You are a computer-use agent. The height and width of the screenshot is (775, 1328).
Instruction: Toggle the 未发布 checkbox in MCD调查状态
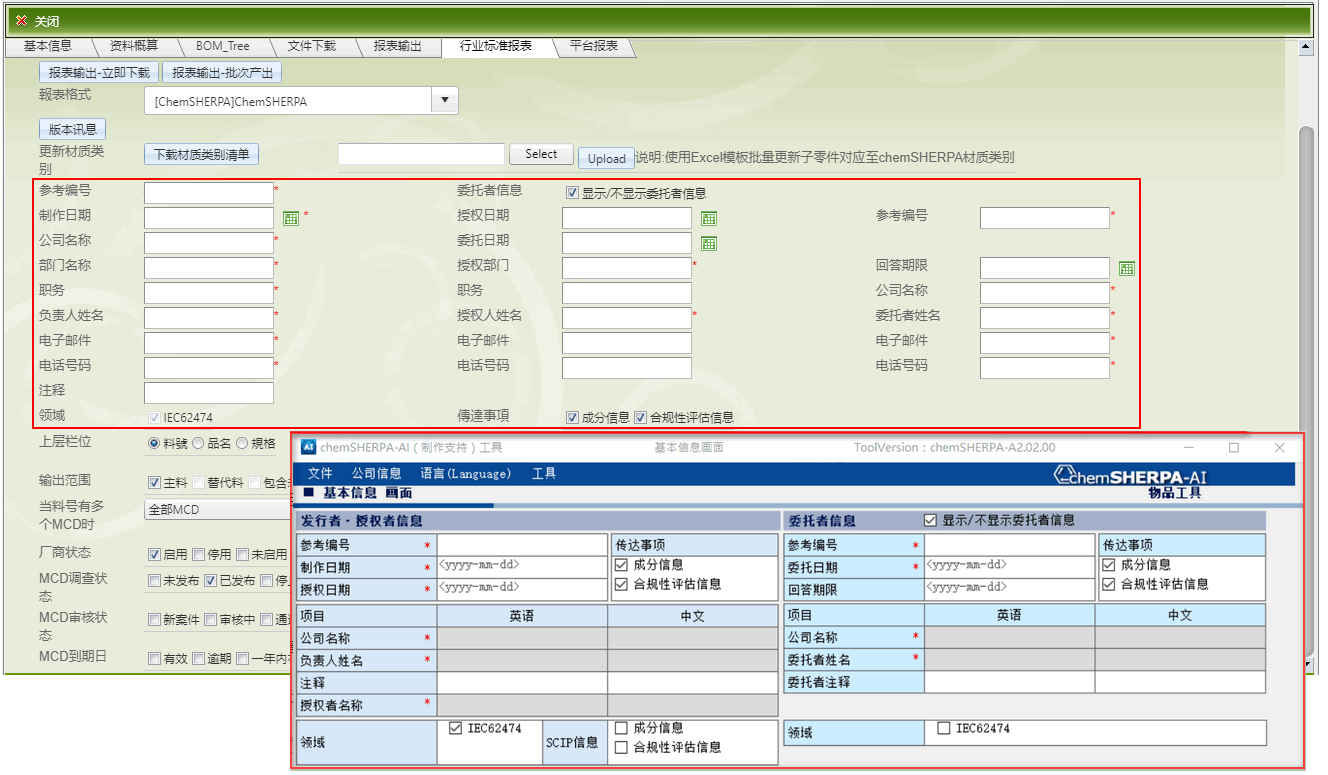[x=155, y=580]
